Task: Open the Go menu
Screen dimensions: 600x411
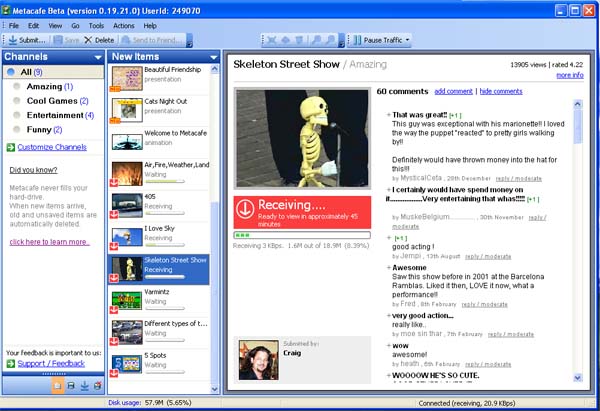Action: coord(75,26)
